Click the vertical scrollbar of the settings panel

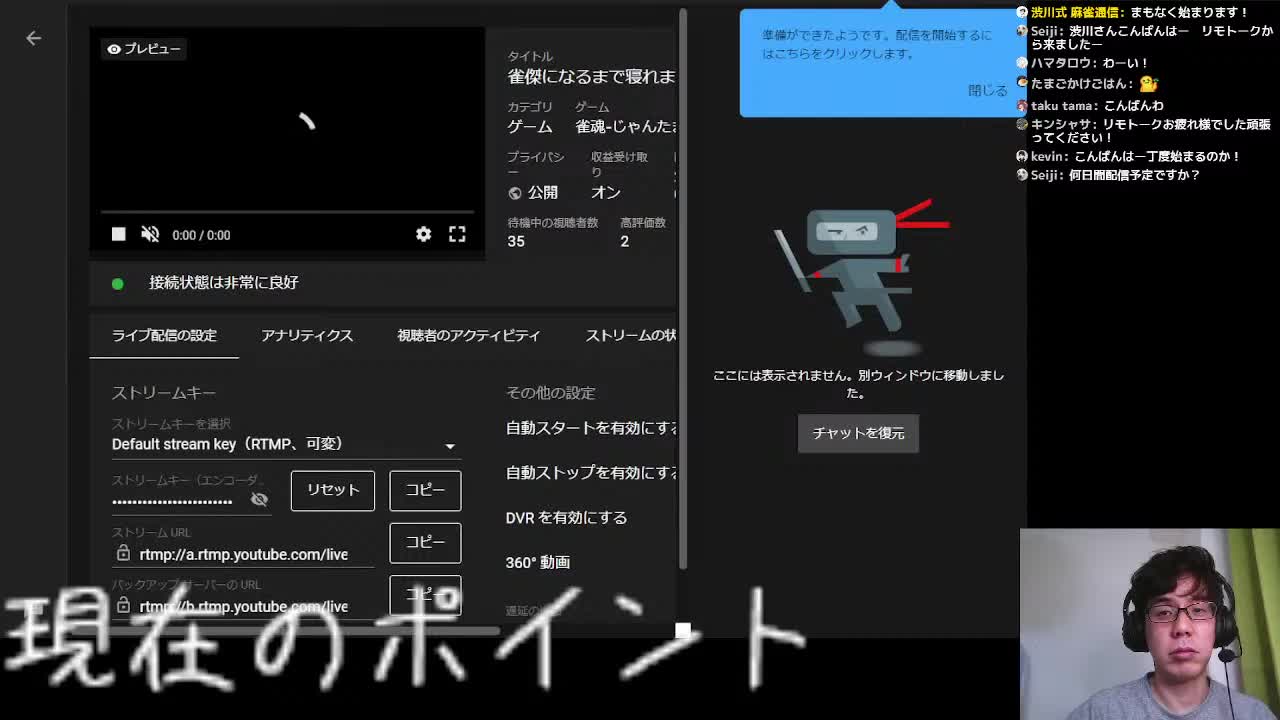[683, 290]
